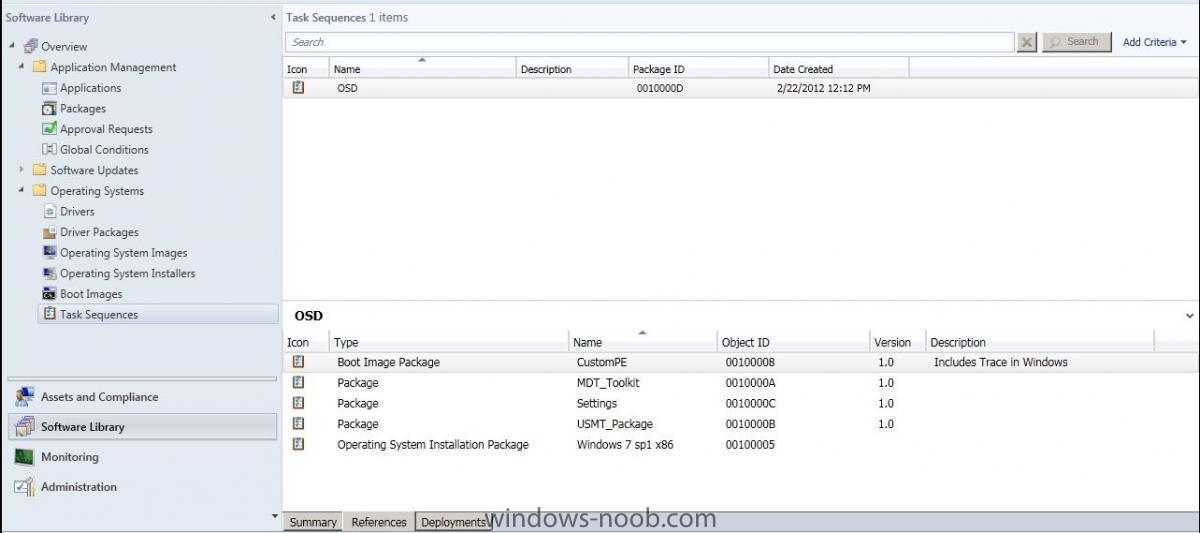Collapse the Software Library navigation pane
The width and height of the screenshot is (1200, 533).
pyautogui.click(x=274, y=18)
